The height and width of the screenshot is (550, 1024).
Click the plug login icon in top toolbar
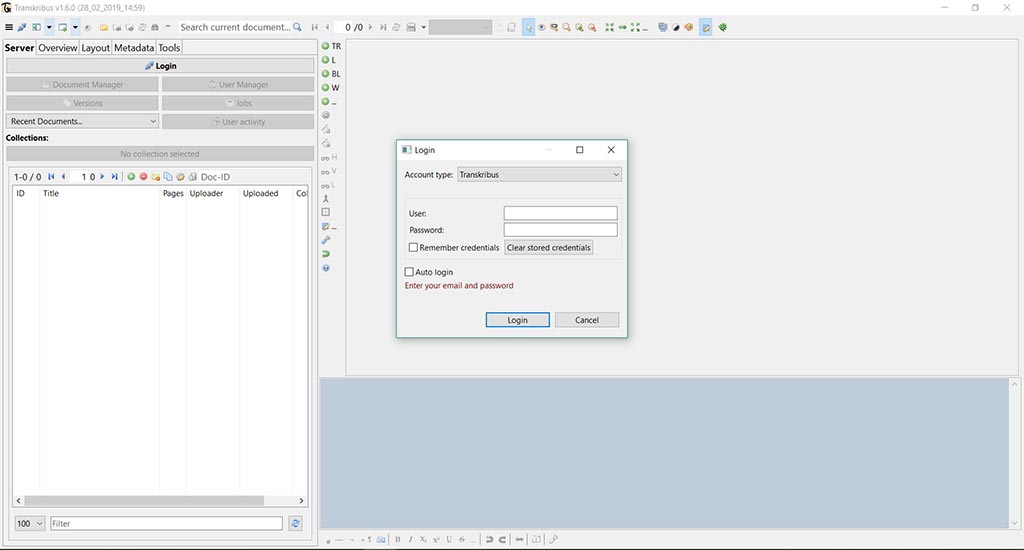coord(22,27)
